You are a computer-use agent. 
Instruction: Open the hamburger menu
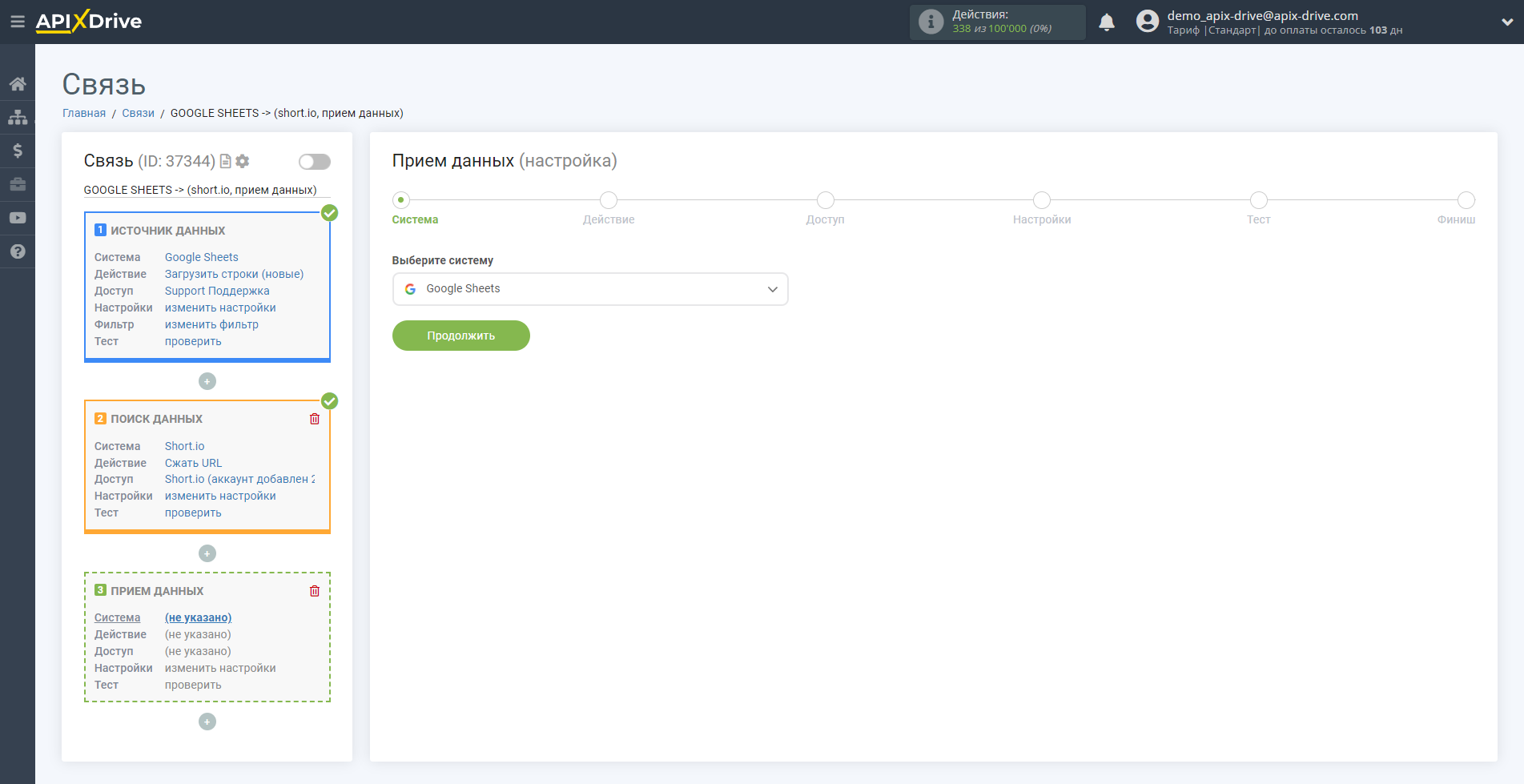coord(17,22)
